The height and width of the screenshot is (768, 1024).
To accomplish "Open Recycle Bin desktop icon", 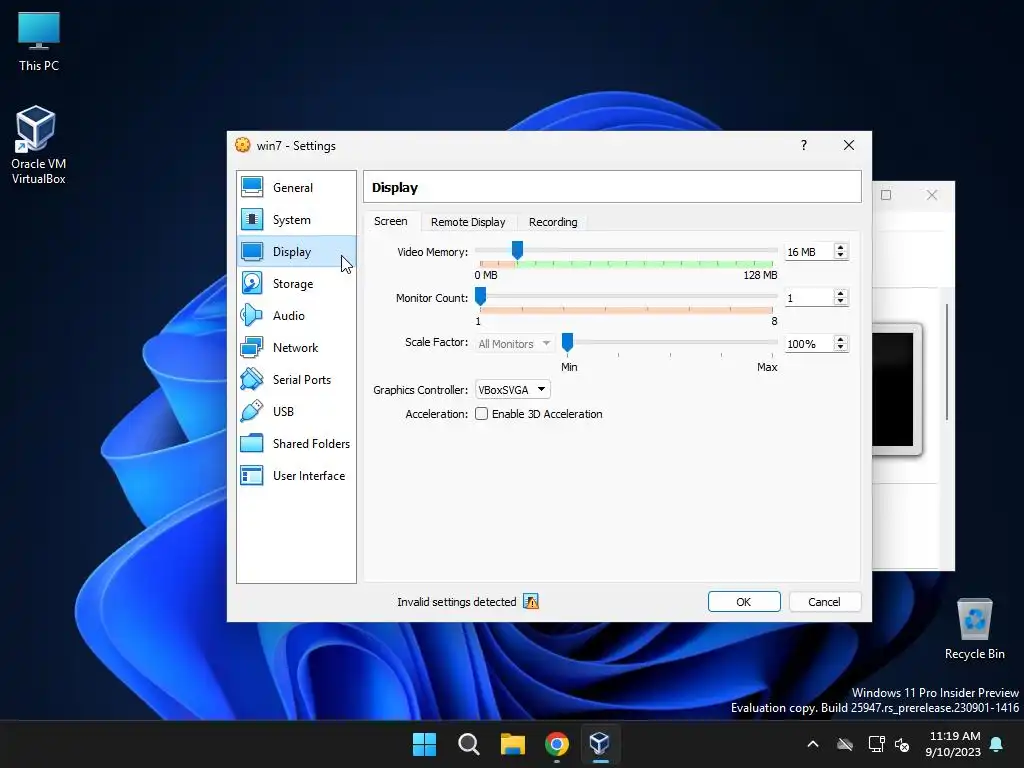I will point(974,629).
